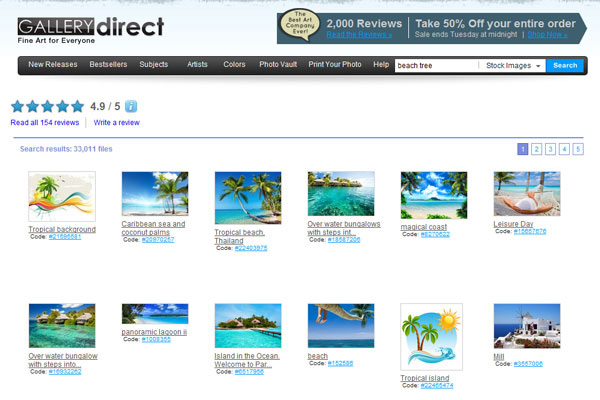This screenshot has width=600, height=400.
Task: Click Tropical background title link
Action: click(62, 229)
